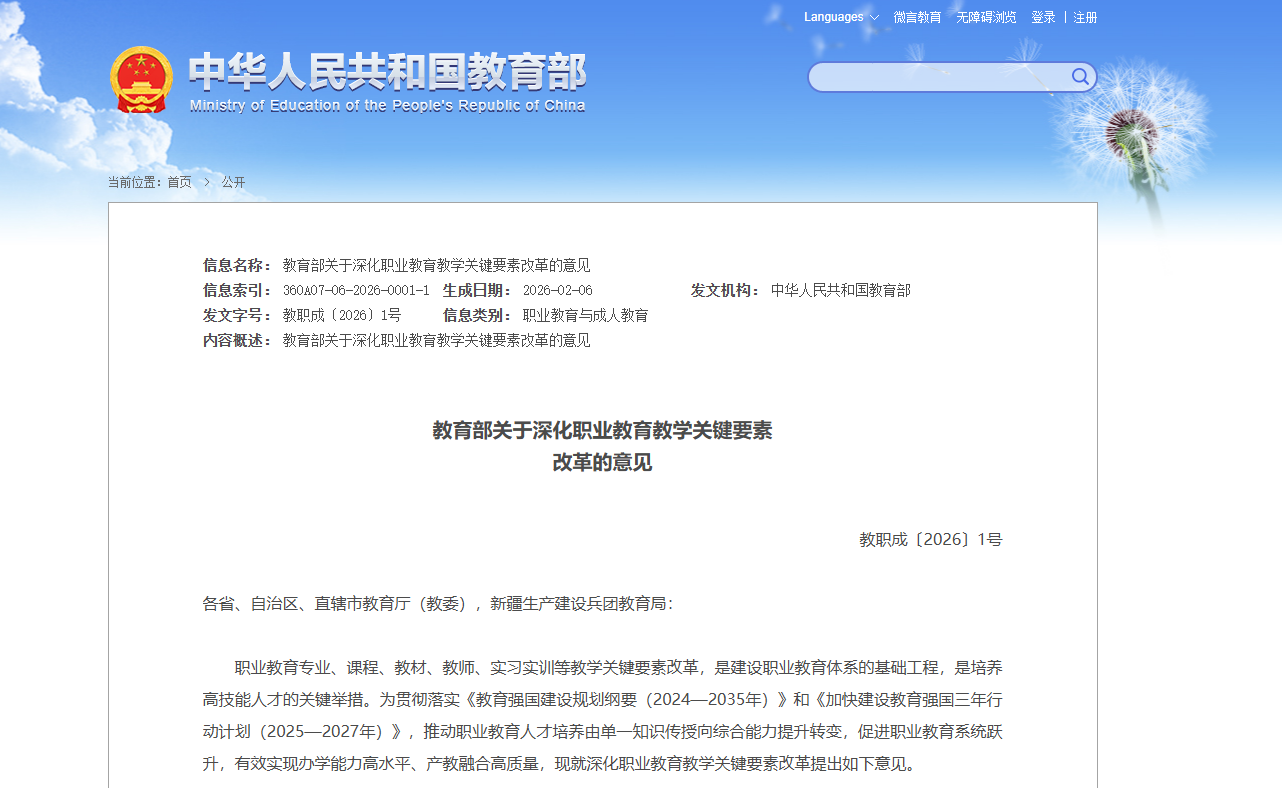Screen dimensions: 1282x788
Task: Click the generation date 2026-02-06
Action: pyautogui.click(x=557, y=291)
